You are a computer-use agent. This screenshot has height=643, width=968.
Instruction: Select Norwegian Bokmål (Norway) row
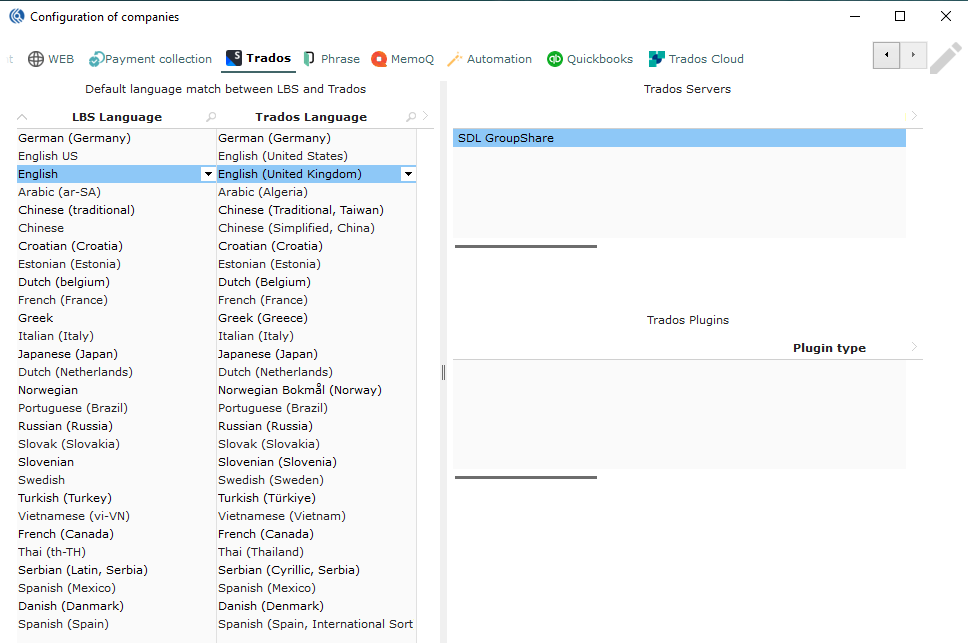[300, 390]
